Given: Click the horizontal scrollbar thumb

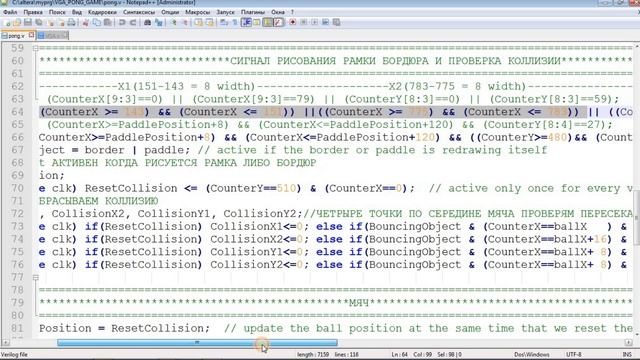Looking at the screenshot, I should click(197, 343).
